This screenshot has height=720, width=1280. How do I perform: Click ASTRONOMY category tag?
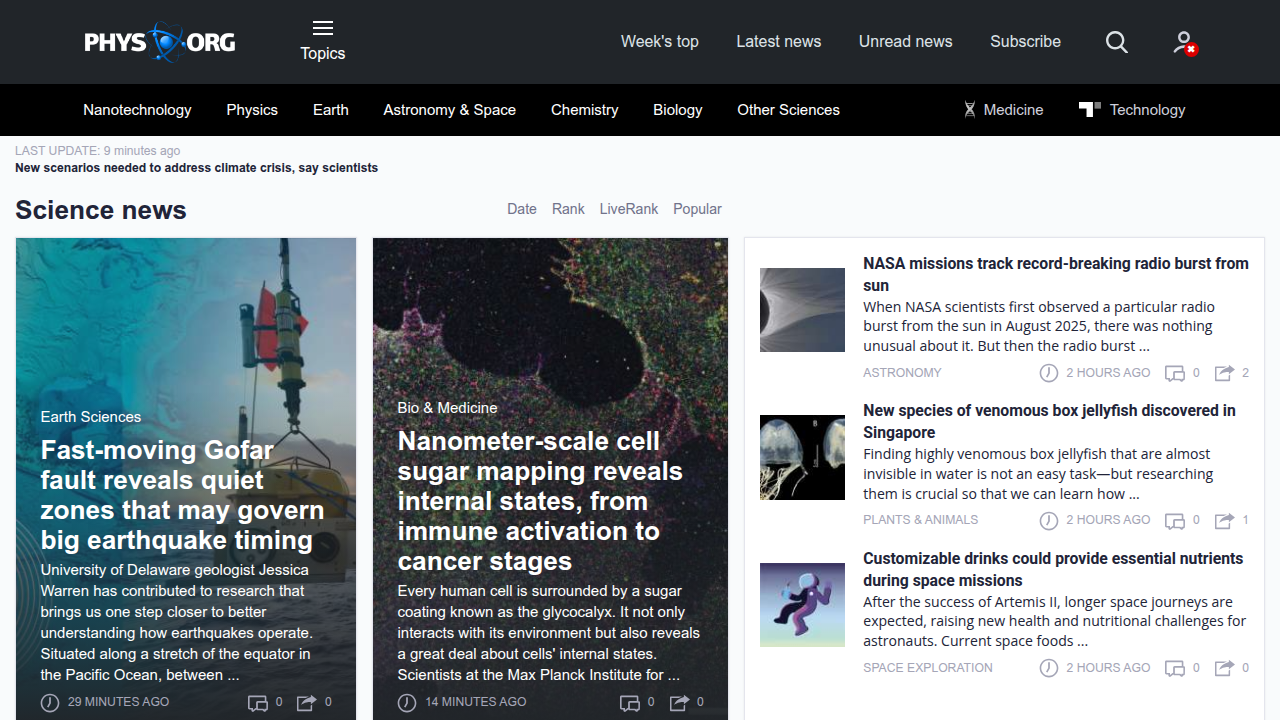point(902,373)
